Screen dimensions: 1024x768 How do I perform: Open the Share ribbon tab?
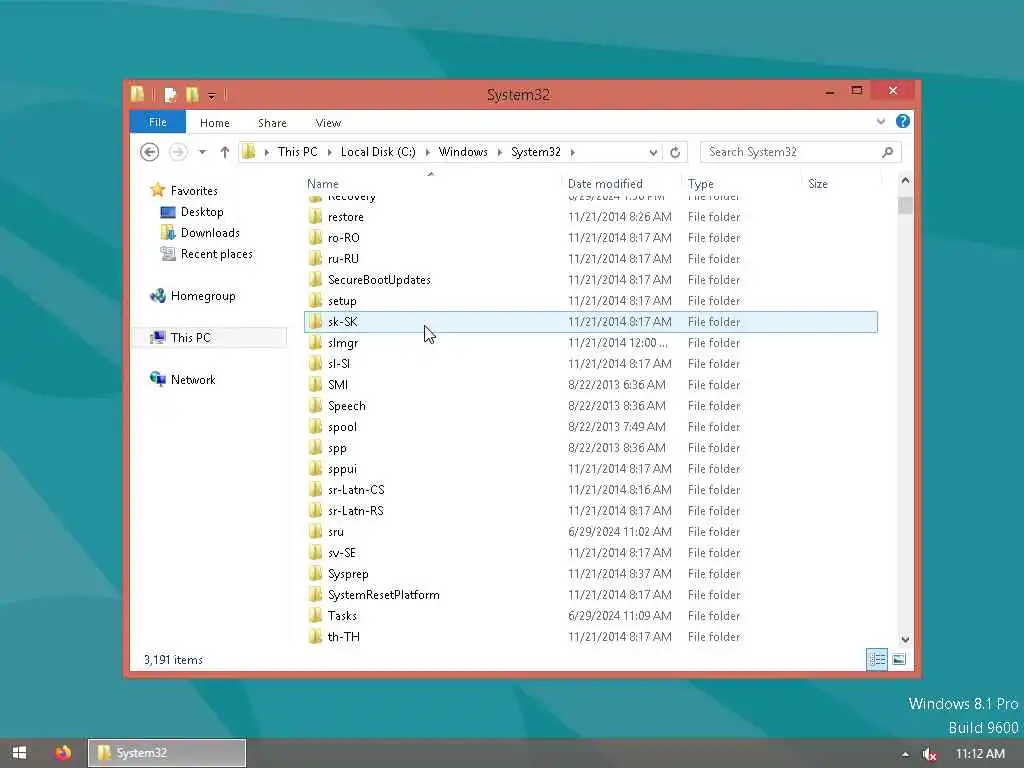[272, 123]
